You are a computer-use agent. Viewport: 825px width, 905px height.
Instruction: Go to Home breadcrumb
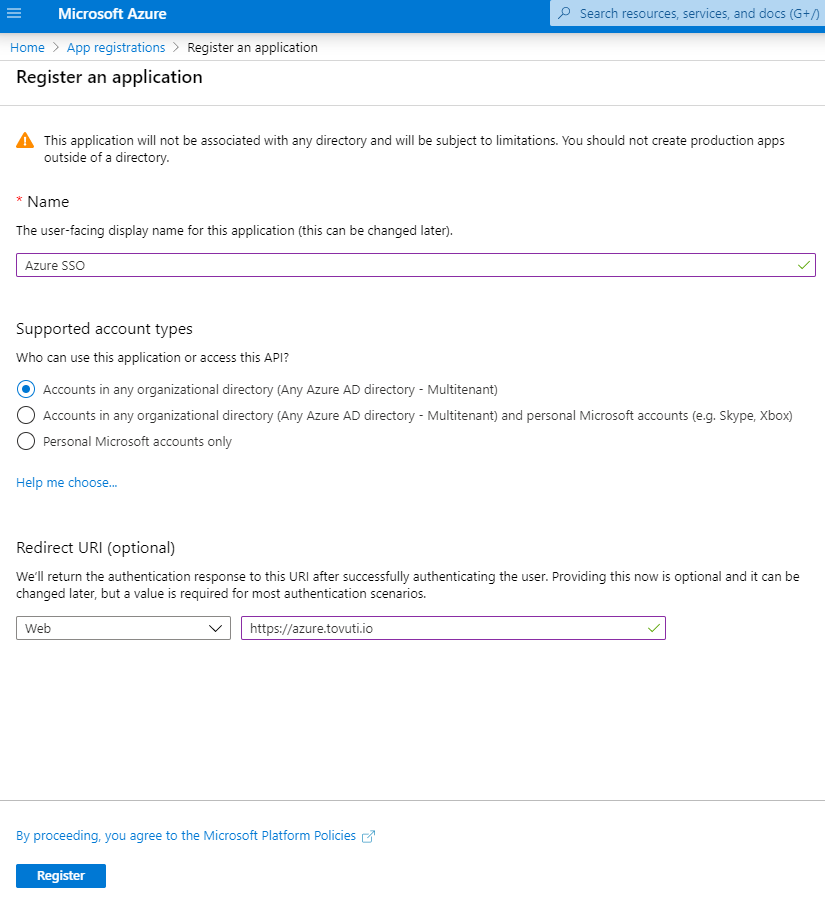pos(27,47)
